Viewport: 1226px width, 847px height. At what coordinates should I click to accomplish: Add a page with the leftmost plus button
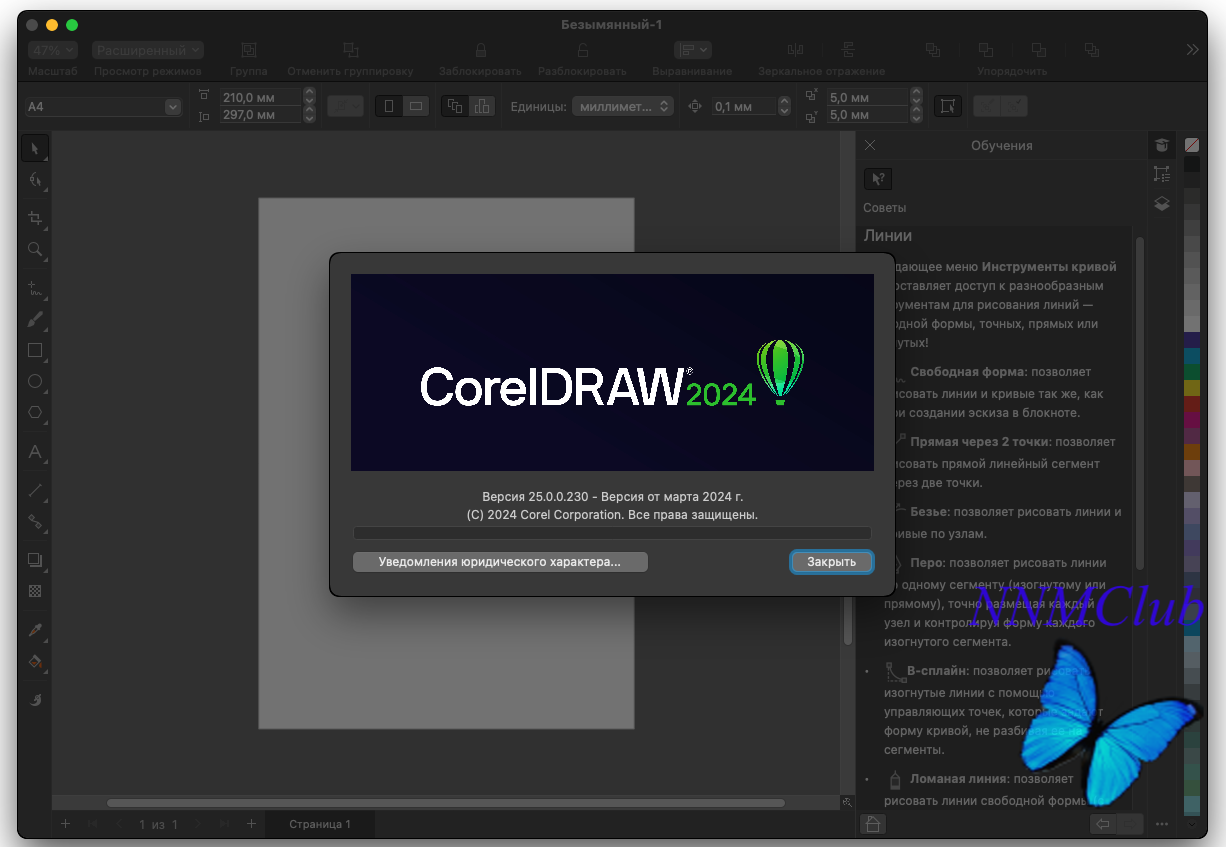point(65,824)
